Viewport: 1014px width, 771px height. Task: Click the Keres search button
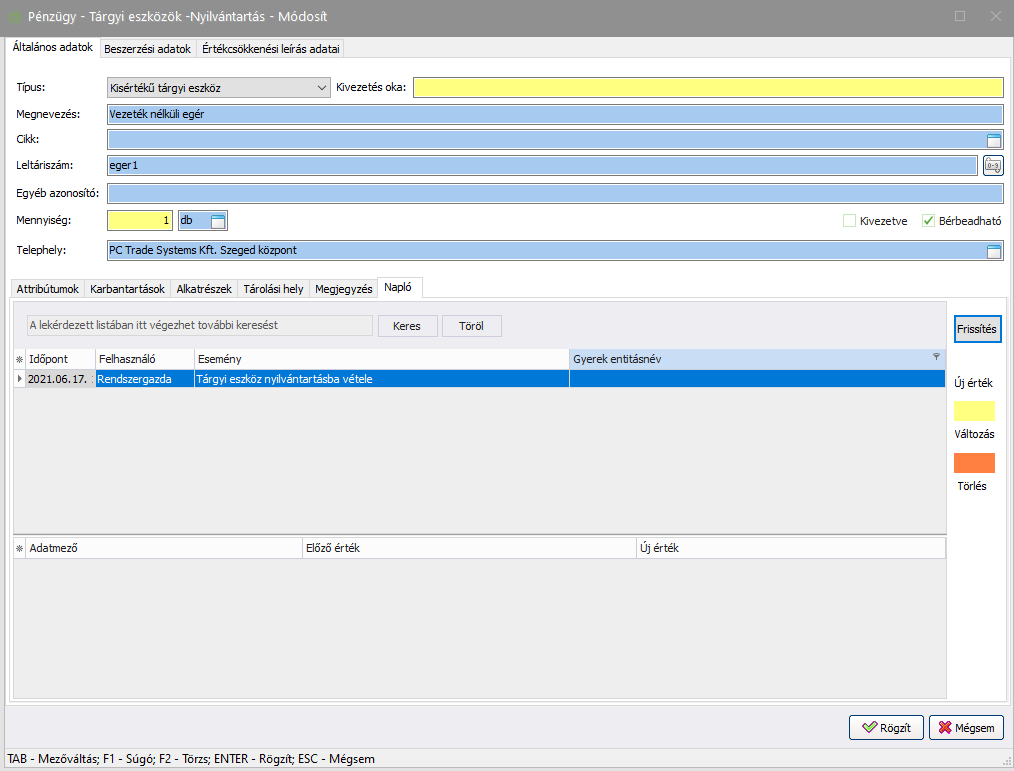click(407, 326)
